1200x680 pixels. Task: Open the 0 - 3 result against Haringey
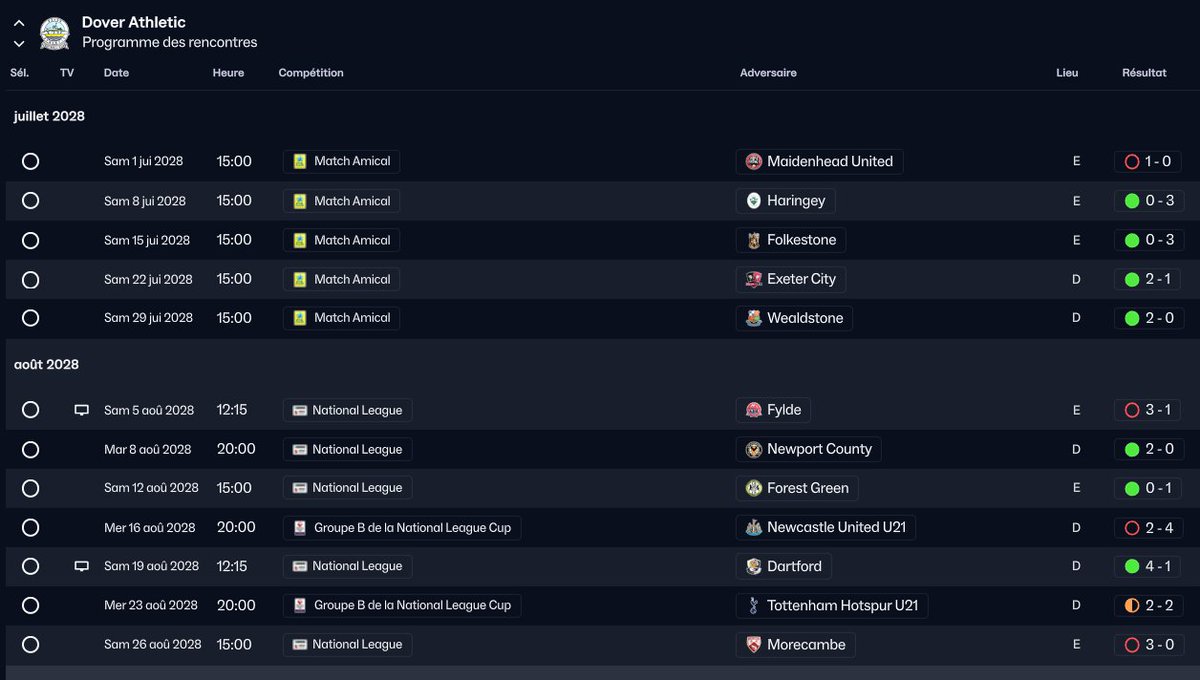tap(1148, 201)
